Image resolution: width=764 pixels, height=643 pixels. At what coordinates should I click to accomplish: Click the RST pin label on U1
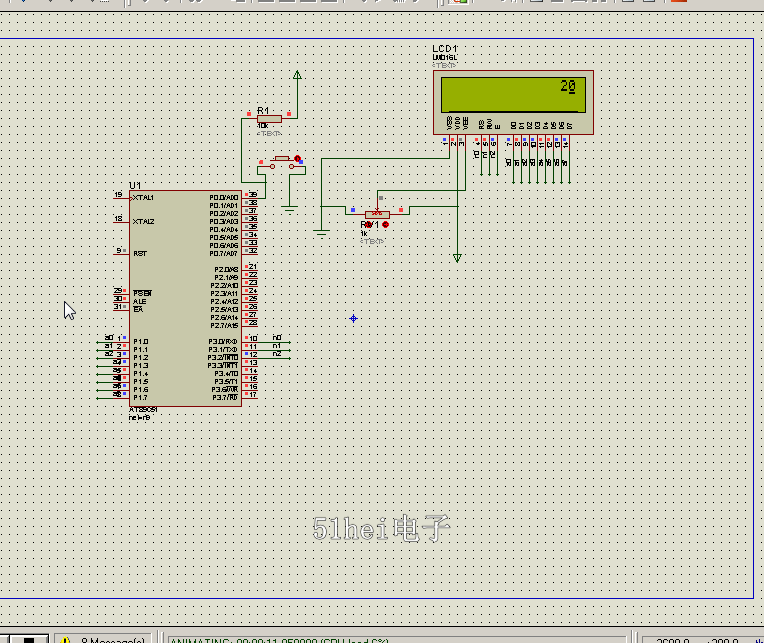click(140, 254)
